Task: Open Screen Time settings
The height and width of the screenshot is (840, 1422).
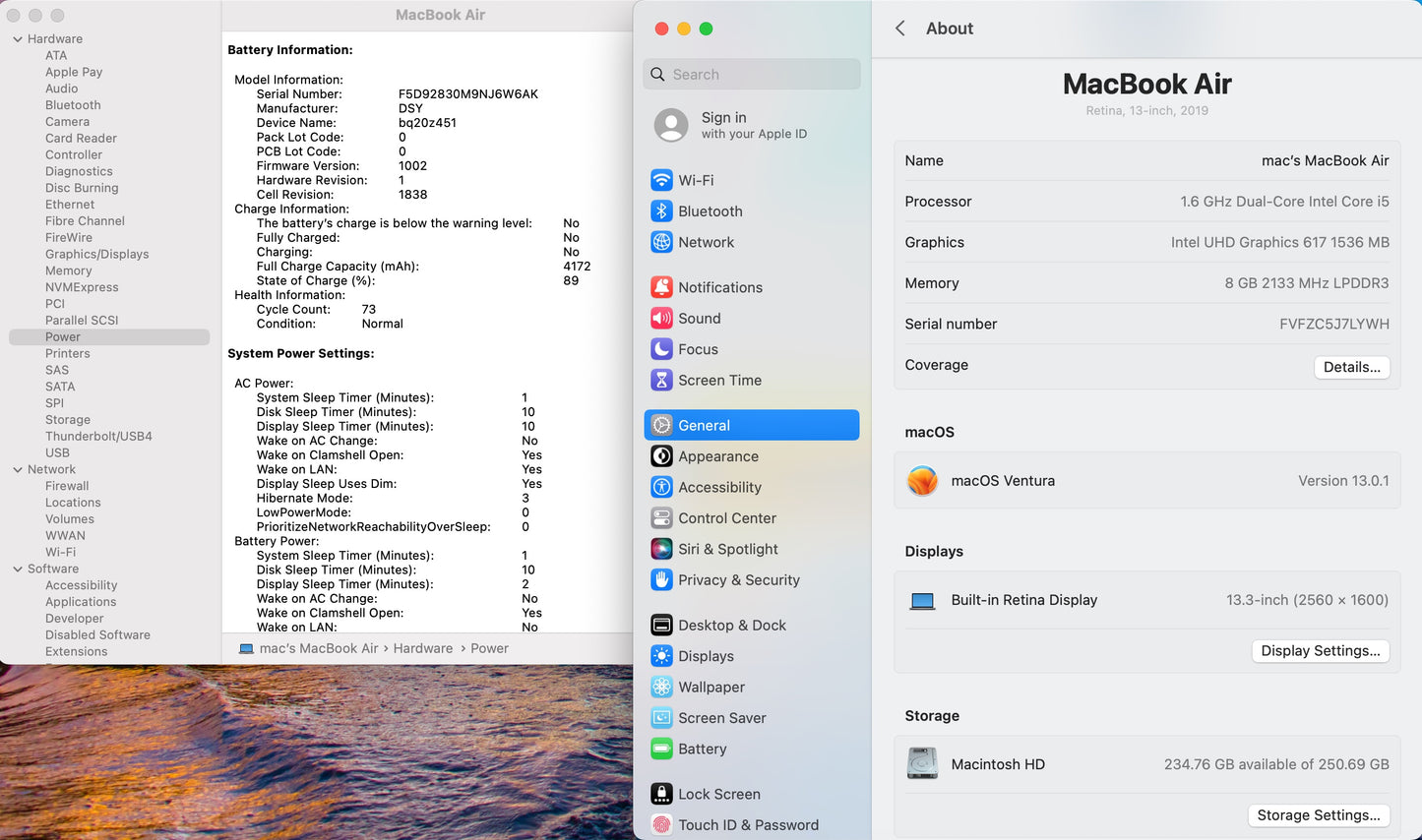Action: point(720,380)
